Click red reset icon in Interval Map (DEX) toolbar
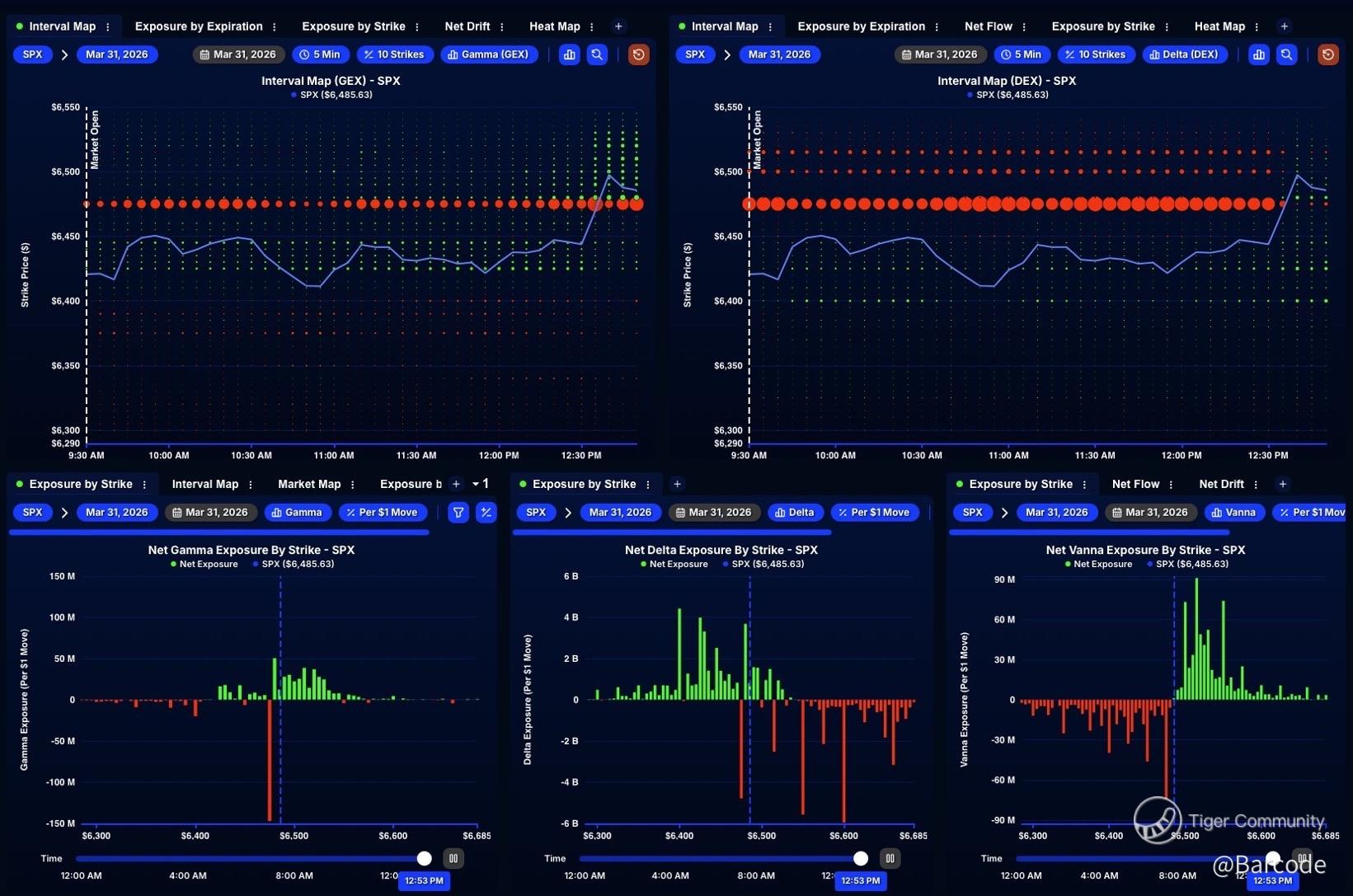 click(x=1328, y=54)
